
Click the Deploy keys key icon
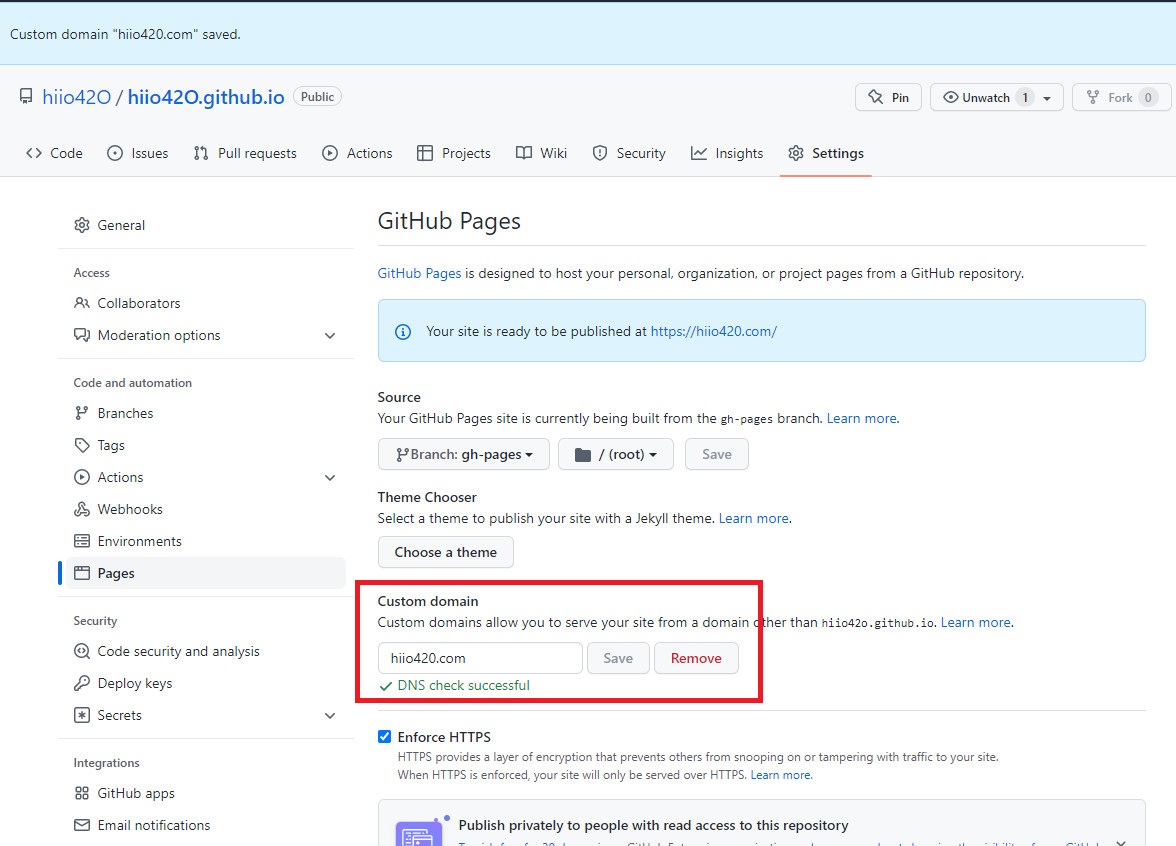click(x=82, y=683)
